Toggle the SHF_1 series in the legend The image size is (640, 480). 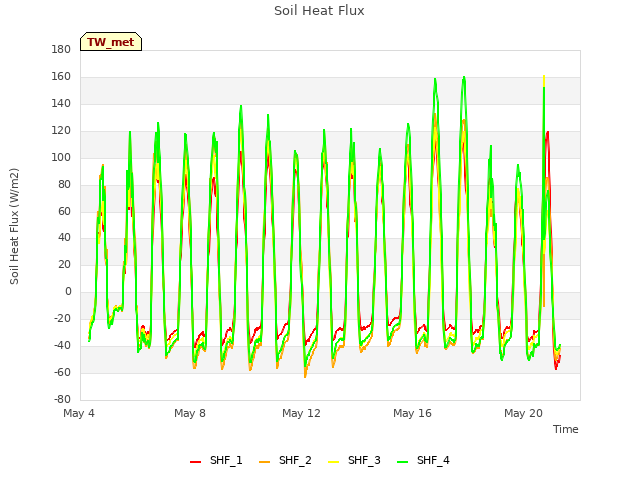216,460
